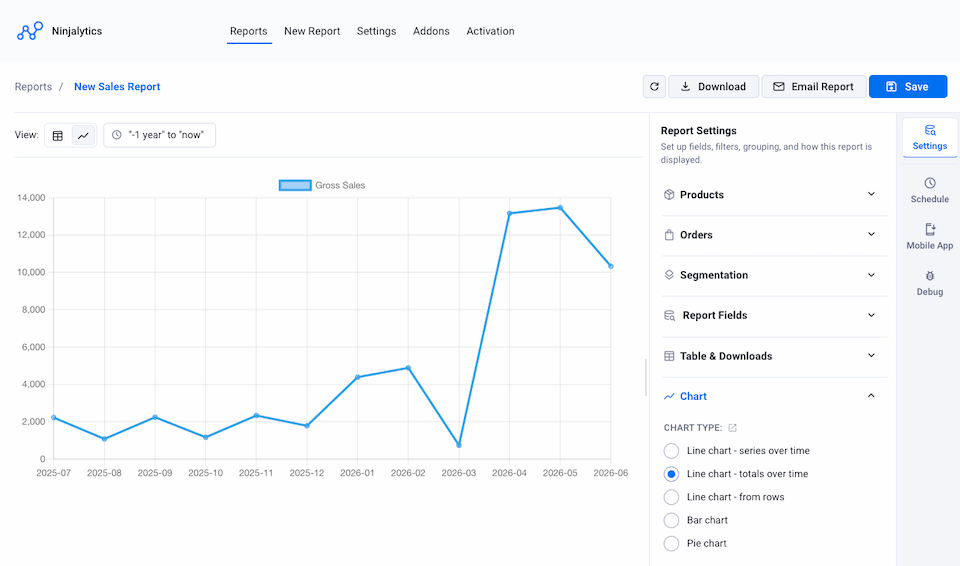The height and width of the screenshot is (566, 960).
Task: Click the "2025-07" x-axis label
Action: 53,473
